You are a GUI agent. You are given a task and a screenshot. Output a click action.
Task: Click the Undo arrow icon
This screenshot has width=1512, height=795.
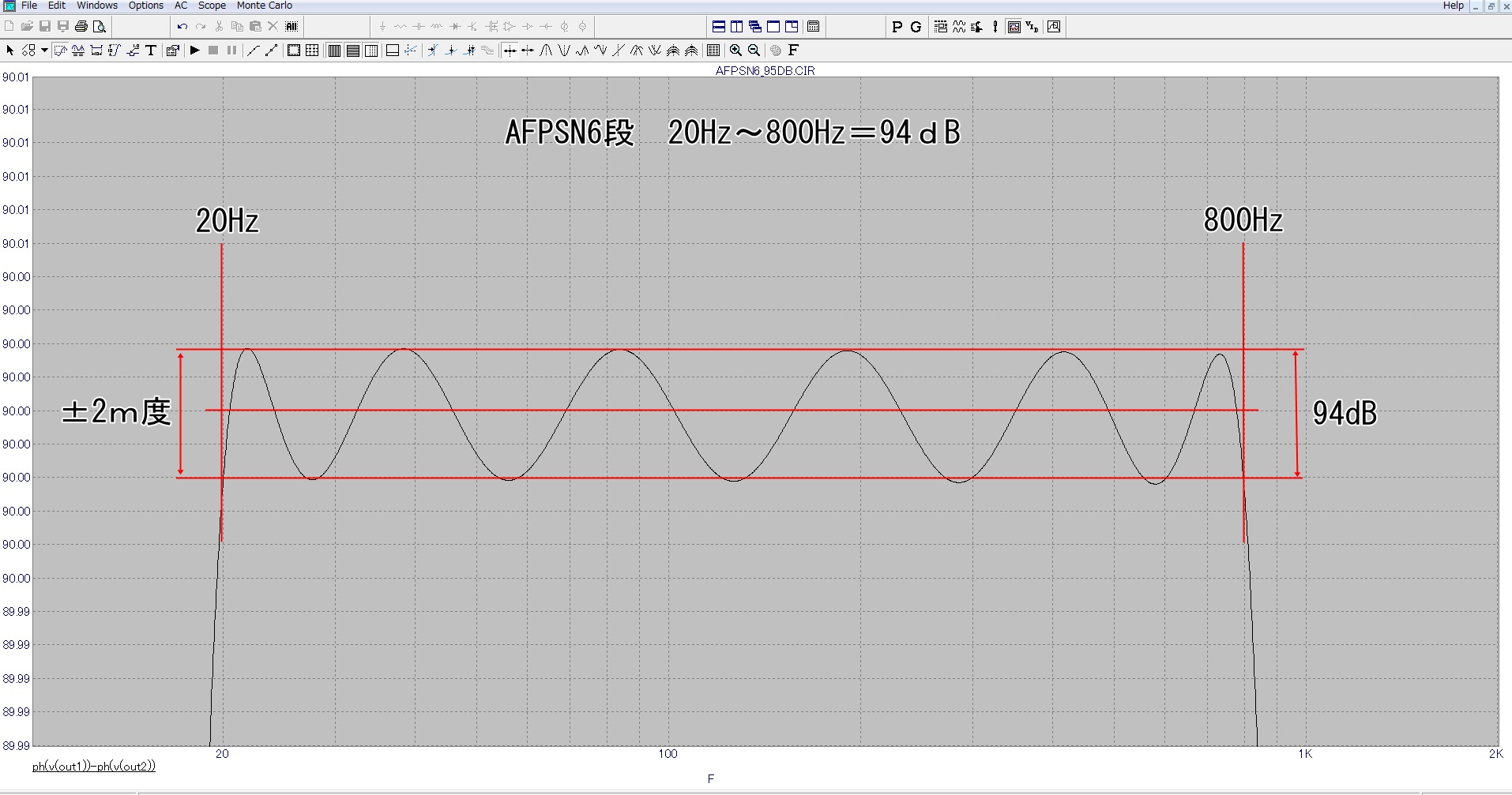(182, 27)
